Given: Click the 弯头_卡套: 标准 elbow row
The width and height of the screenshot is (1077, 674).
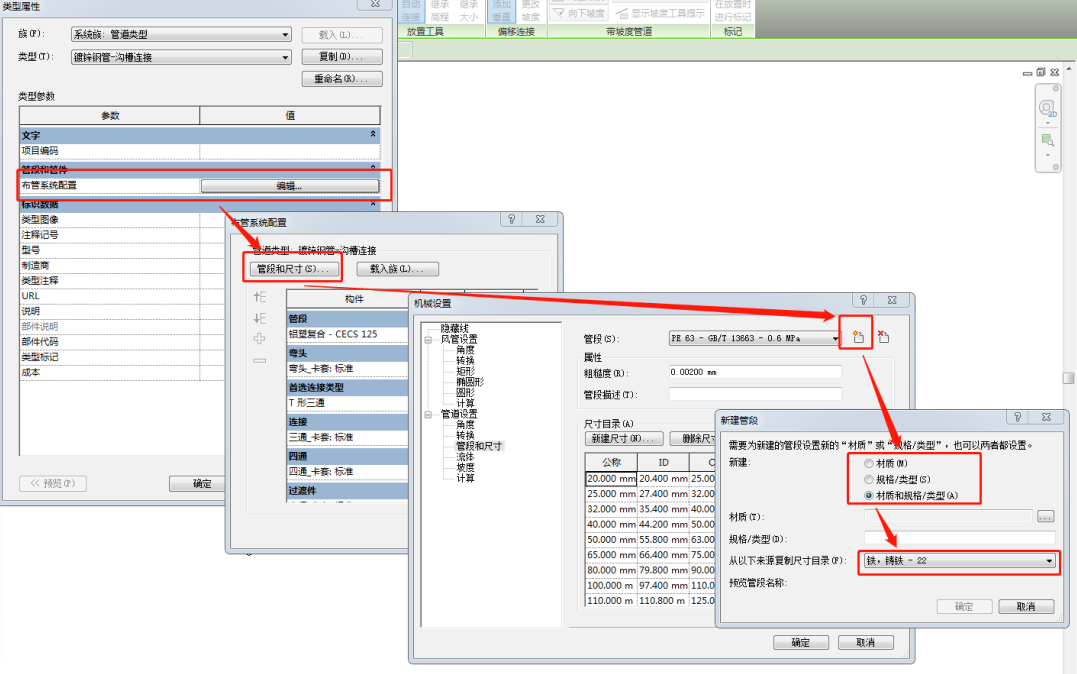Looking at the screenshot, I should coord(348,368).
